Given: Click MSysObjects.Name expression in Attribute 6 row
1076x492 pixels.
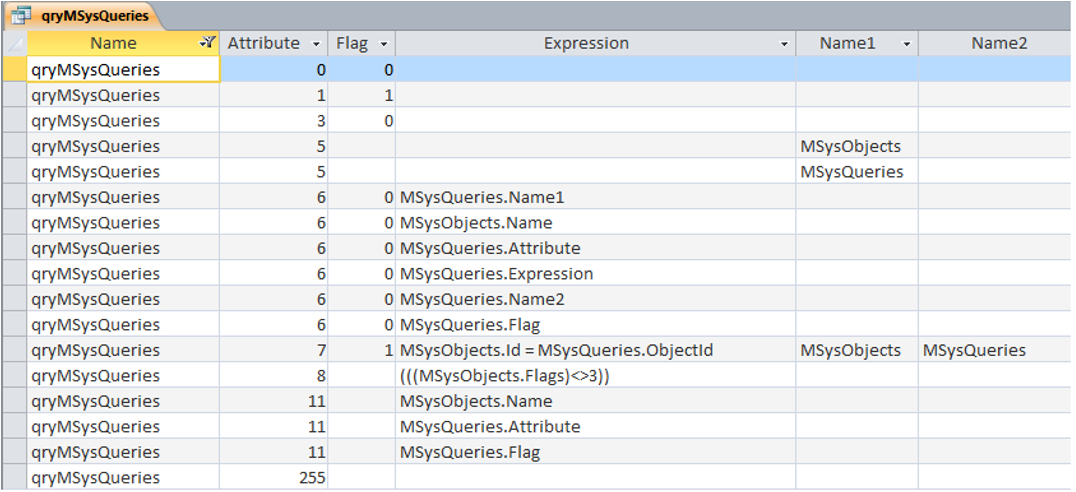Looking at the screenshot, I should click(x=596, y=223).
